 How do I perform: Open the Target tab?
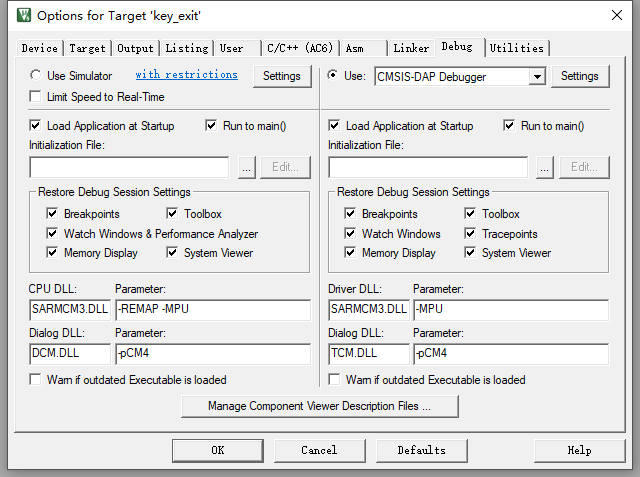coord(87,48)
